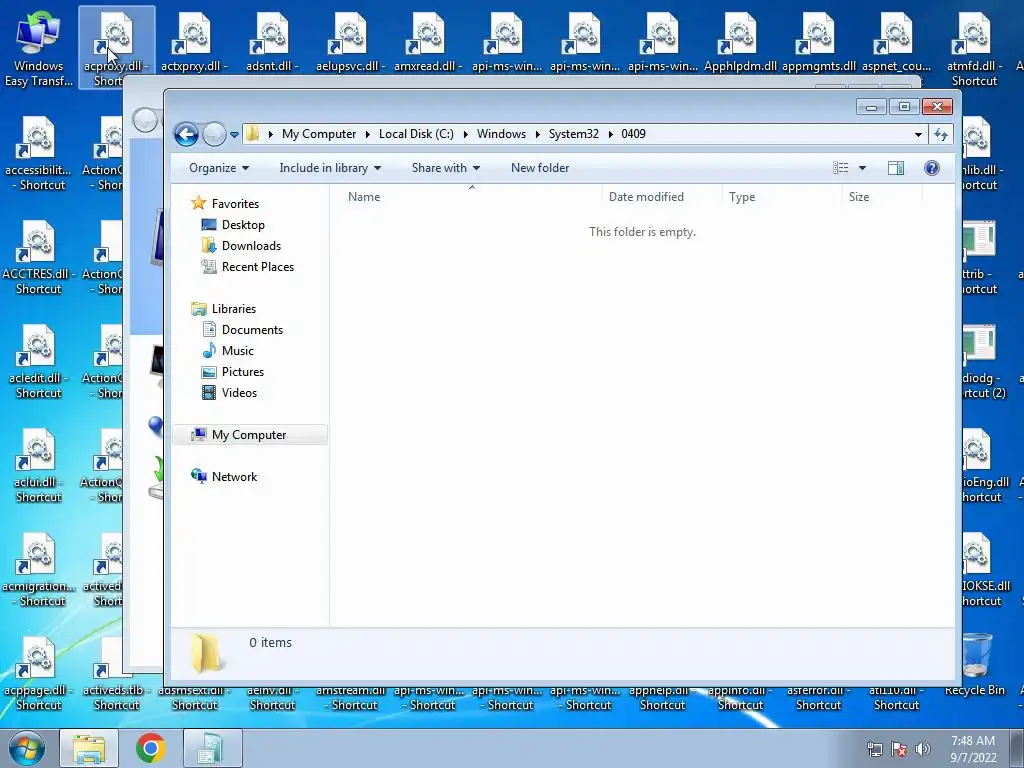Select atmfd.dll shortcut on desktop
The width and height of the screenshot is (1024, 768).
pos(974,48)
